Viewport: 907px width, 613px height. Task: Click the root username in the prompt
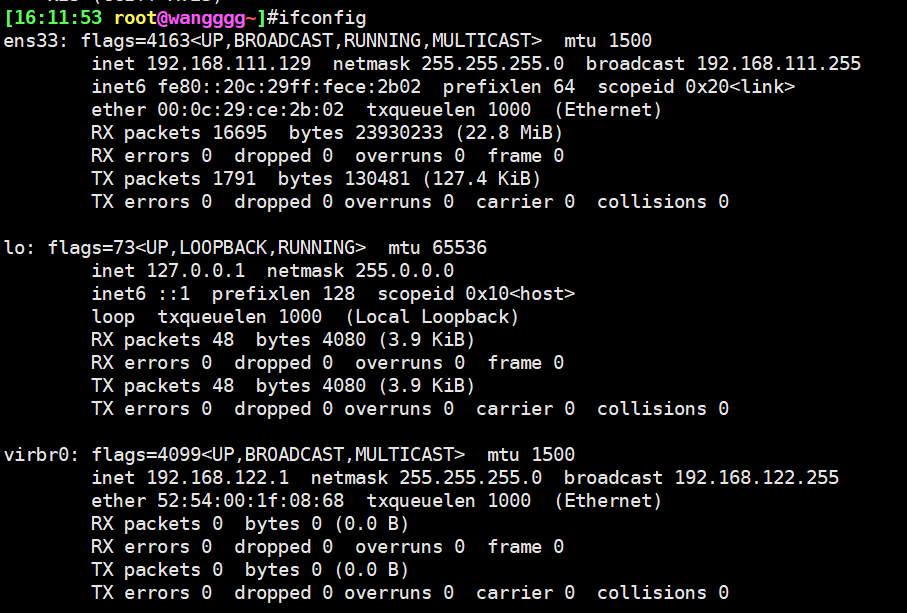[x=136, y=18]
